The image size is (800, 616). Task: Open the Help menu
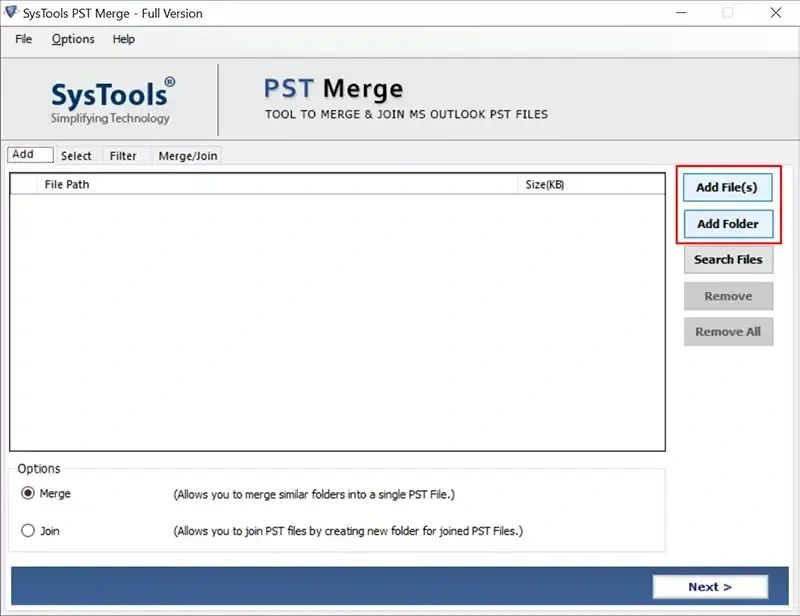click(x=124, y=39)
